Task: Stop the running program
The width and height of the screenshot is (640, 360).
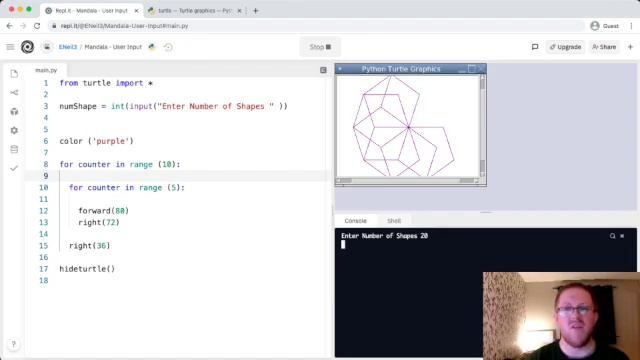Action: pyautogui.click(x=320, y=47)
